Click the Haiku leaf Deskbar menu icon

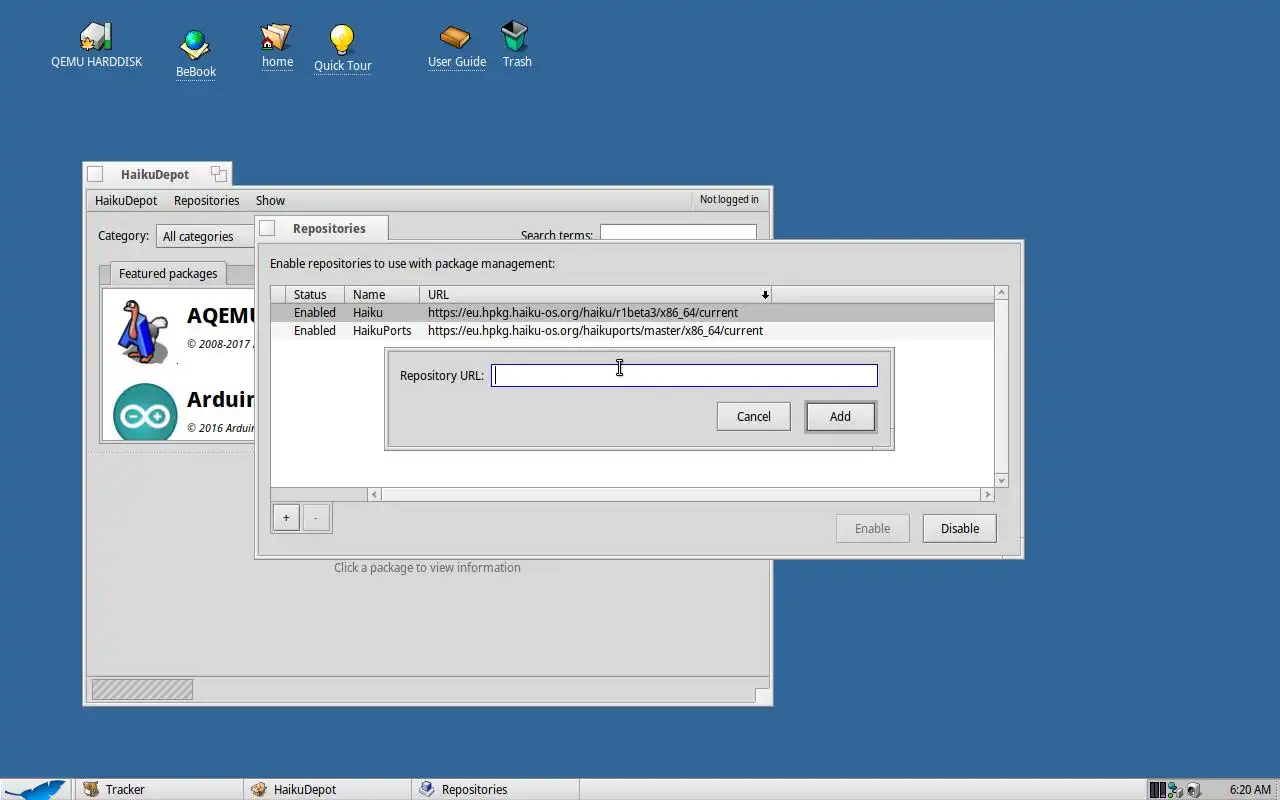35,789
